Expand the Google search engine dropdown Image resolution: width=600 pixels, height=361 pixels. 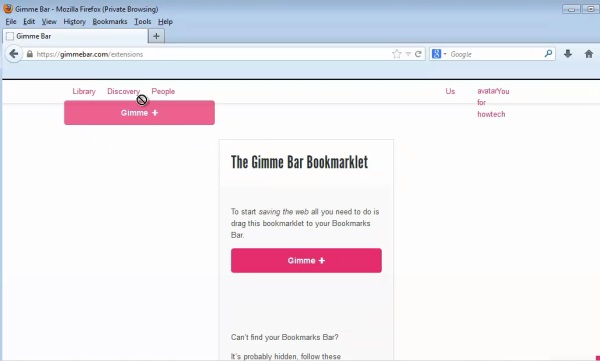[x=439, y=54]
